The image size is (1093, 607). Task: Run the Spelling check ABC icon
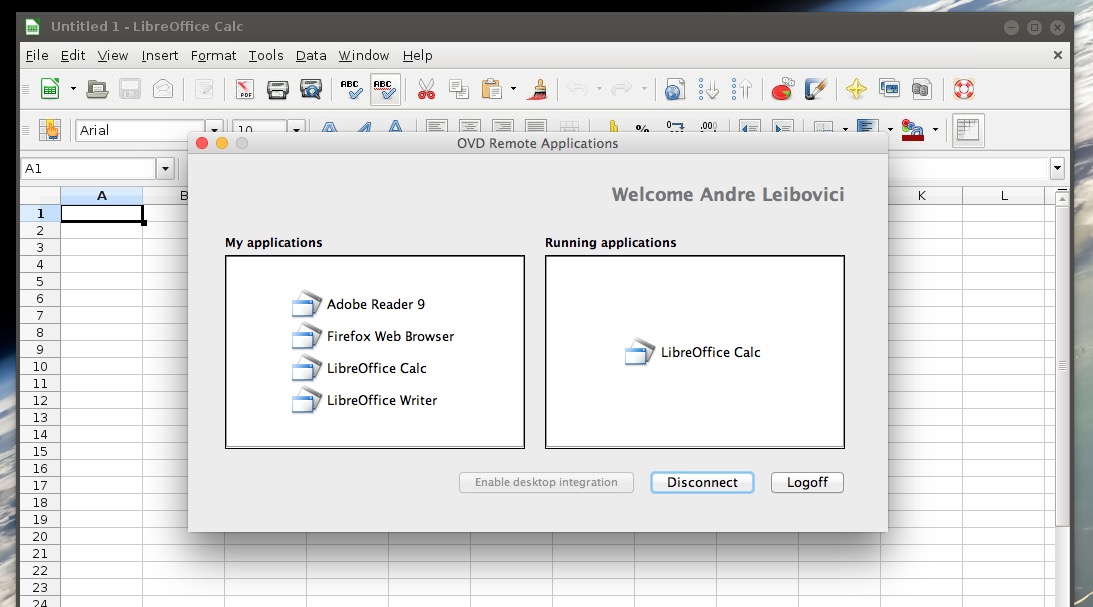tap(351, 89)
